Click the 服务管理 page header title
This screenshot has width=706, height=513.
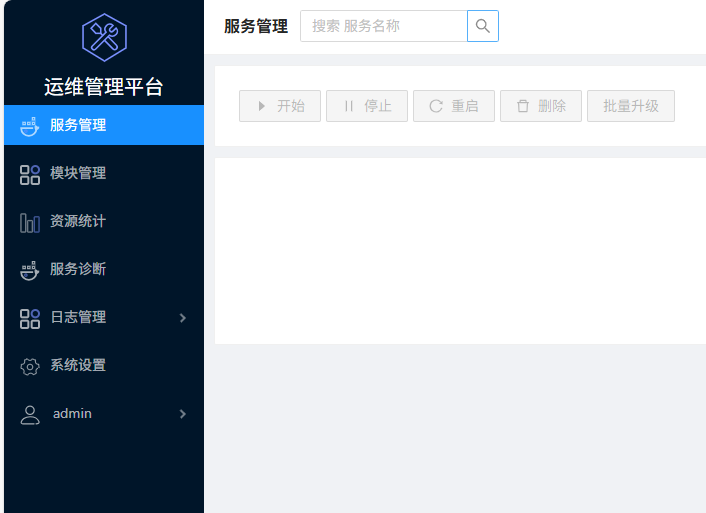256,27
